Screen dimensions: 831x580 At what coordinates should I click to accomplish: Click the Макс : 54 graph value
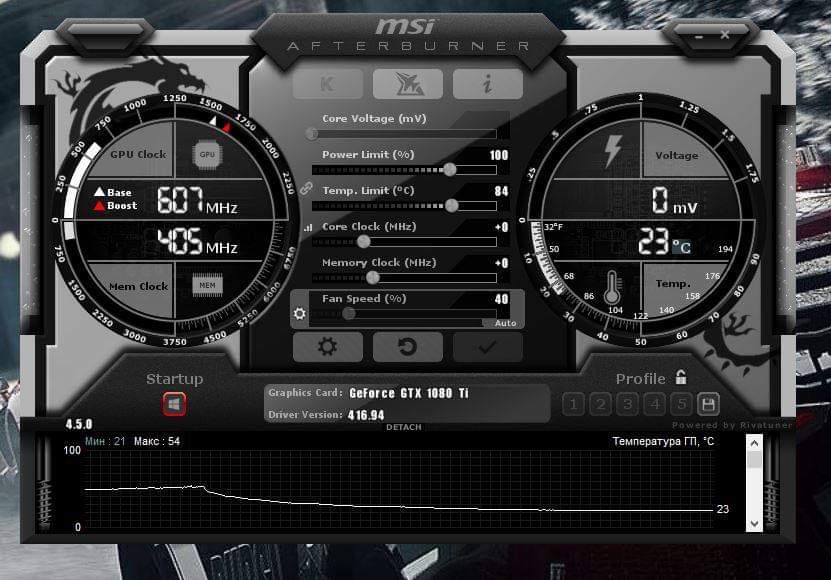[x=157, y=441]
